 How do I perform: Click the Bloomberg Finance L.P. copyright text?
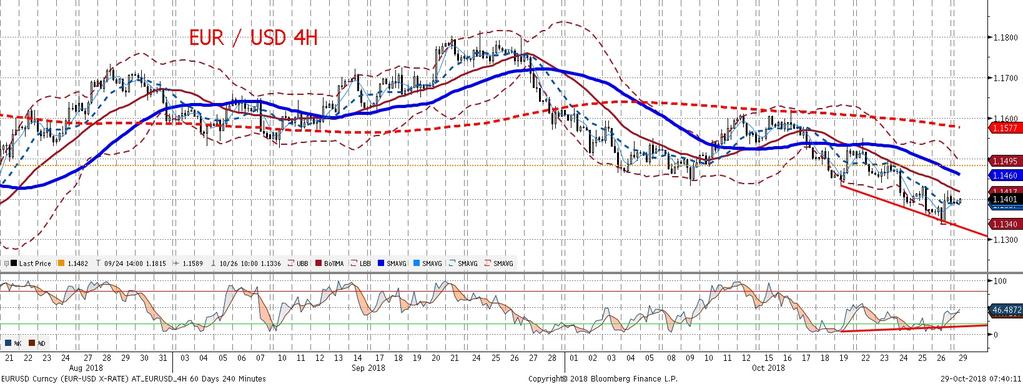[x=602, y=378]
